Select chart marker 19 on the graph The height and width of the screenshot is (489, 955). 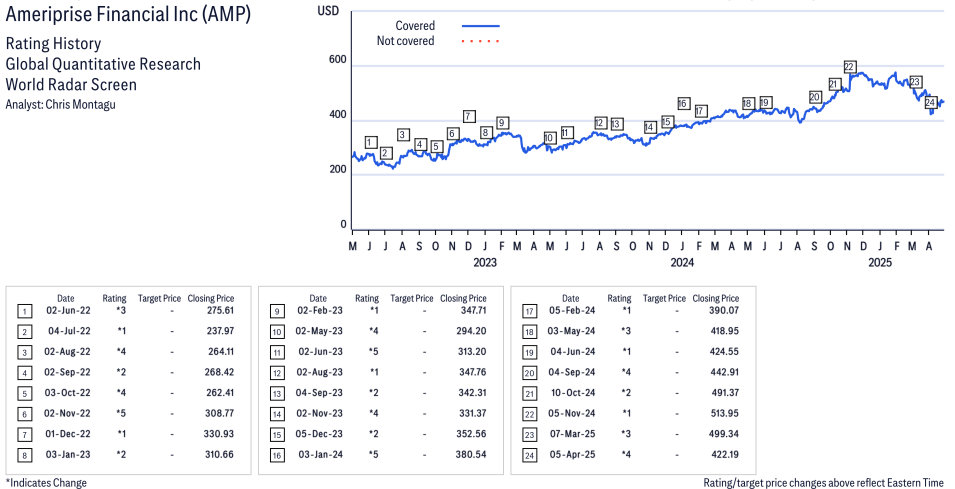coord(766,102)
